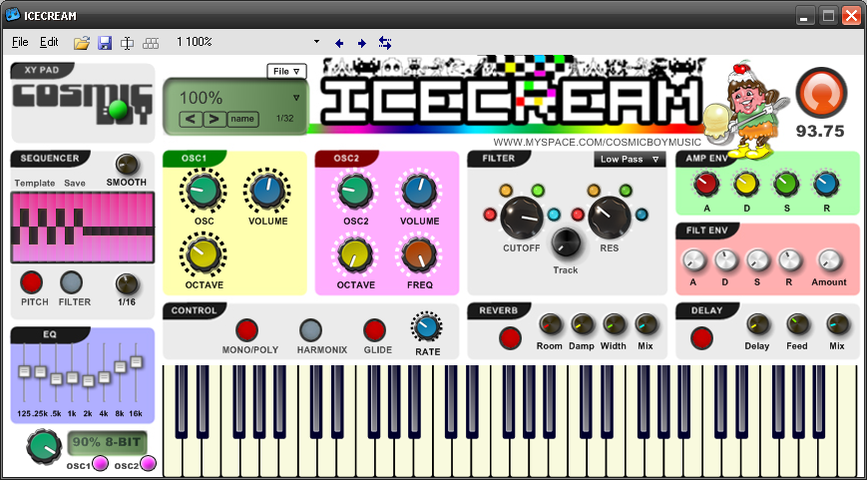Click the blue Amp Env R knob
The image size is (867, 480).
coord(826,185)
